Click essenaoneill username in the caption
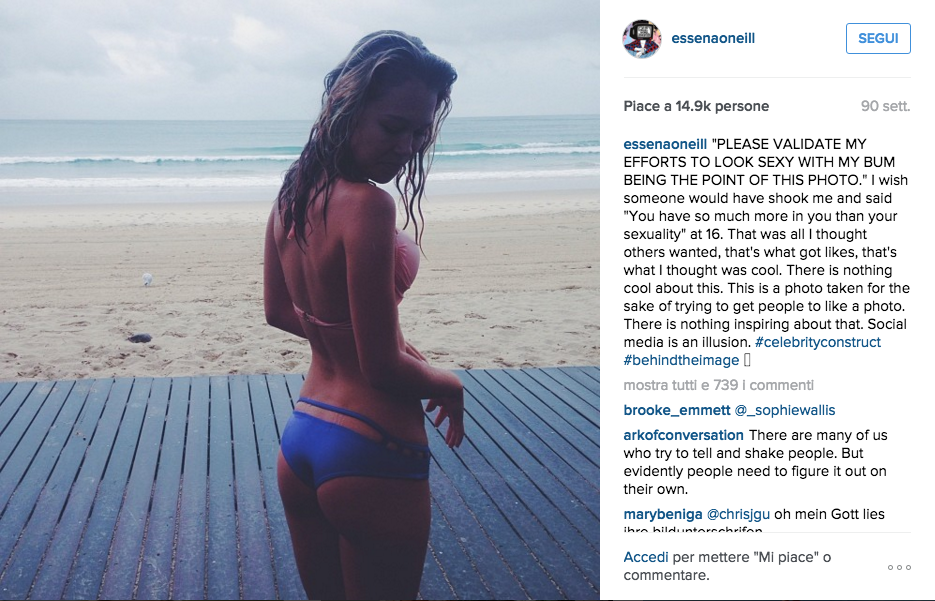 (x=665, y=144)
